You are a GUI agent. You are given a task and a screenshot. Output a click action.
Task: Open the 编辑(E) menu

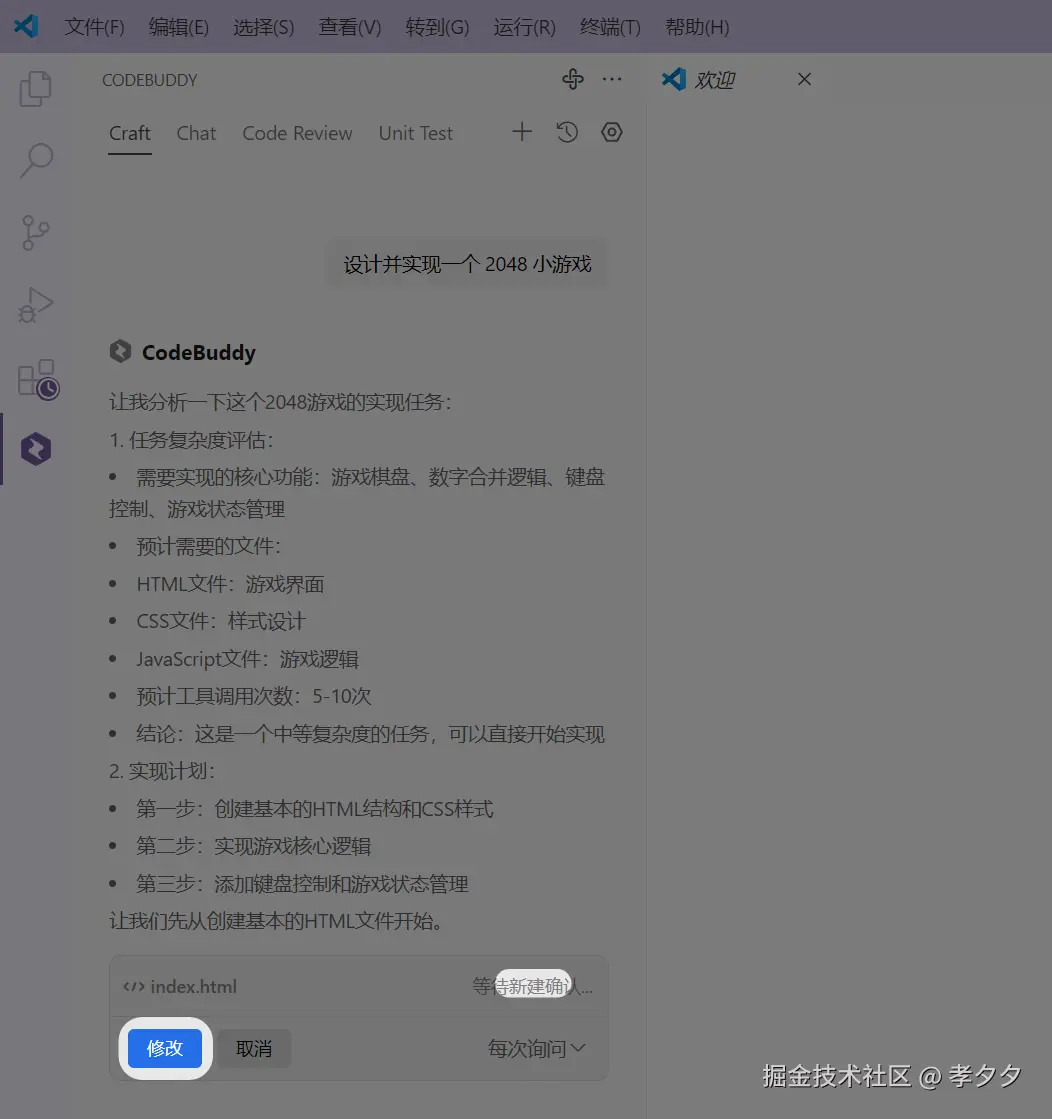pos(178,27)
